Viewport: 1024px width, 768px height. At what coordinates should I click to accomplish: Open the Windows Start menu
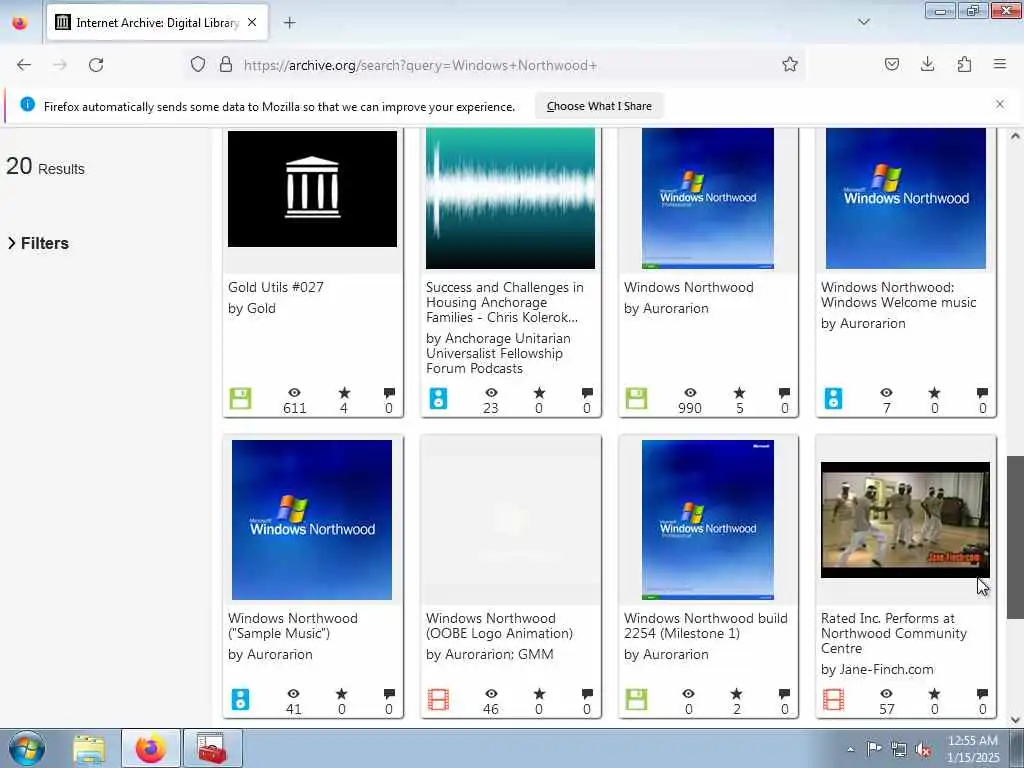point(27,748)
